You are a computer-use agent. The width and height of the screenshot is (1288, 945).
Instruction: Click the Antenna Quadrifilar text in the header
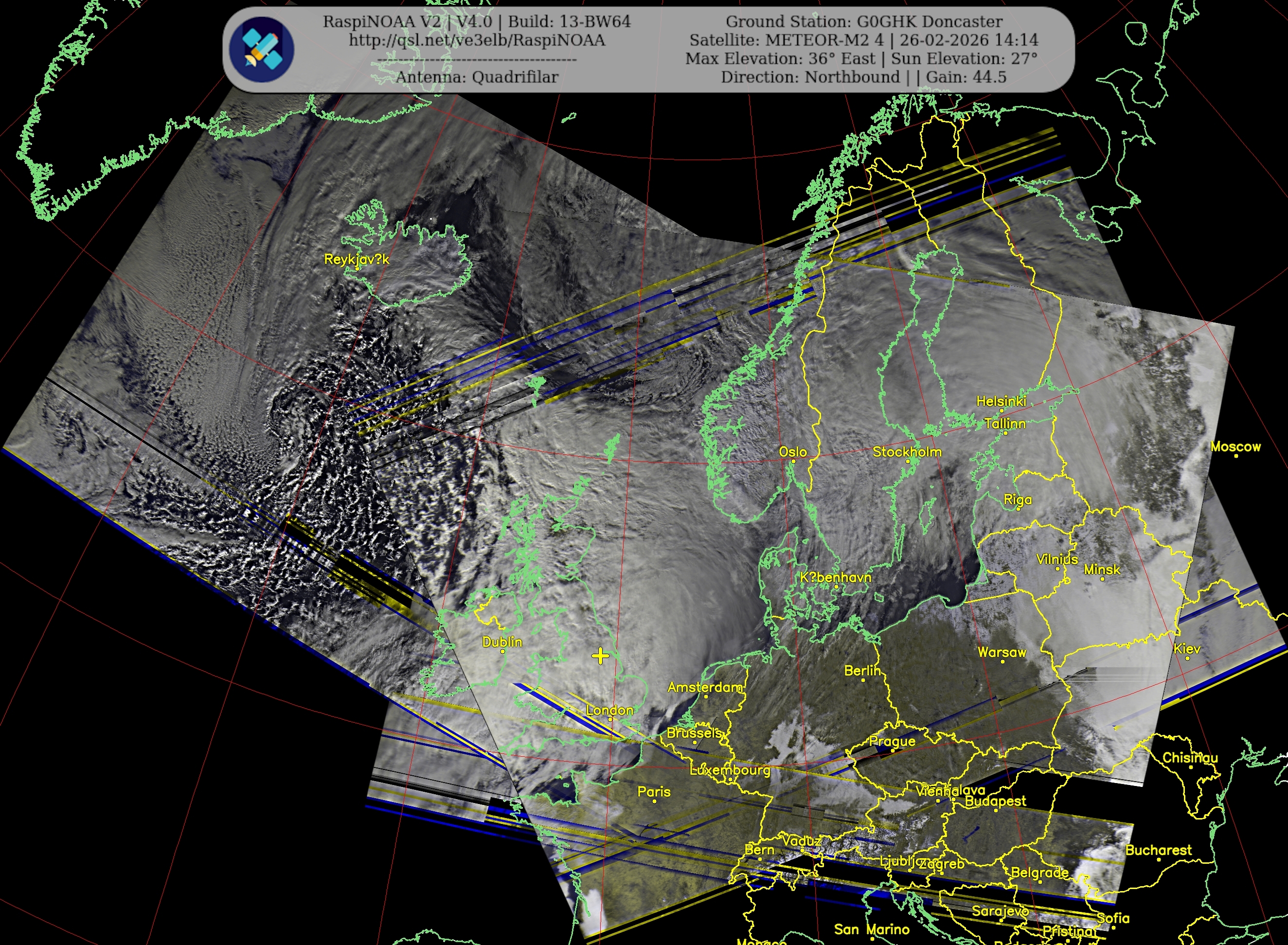tap(476, 77)
